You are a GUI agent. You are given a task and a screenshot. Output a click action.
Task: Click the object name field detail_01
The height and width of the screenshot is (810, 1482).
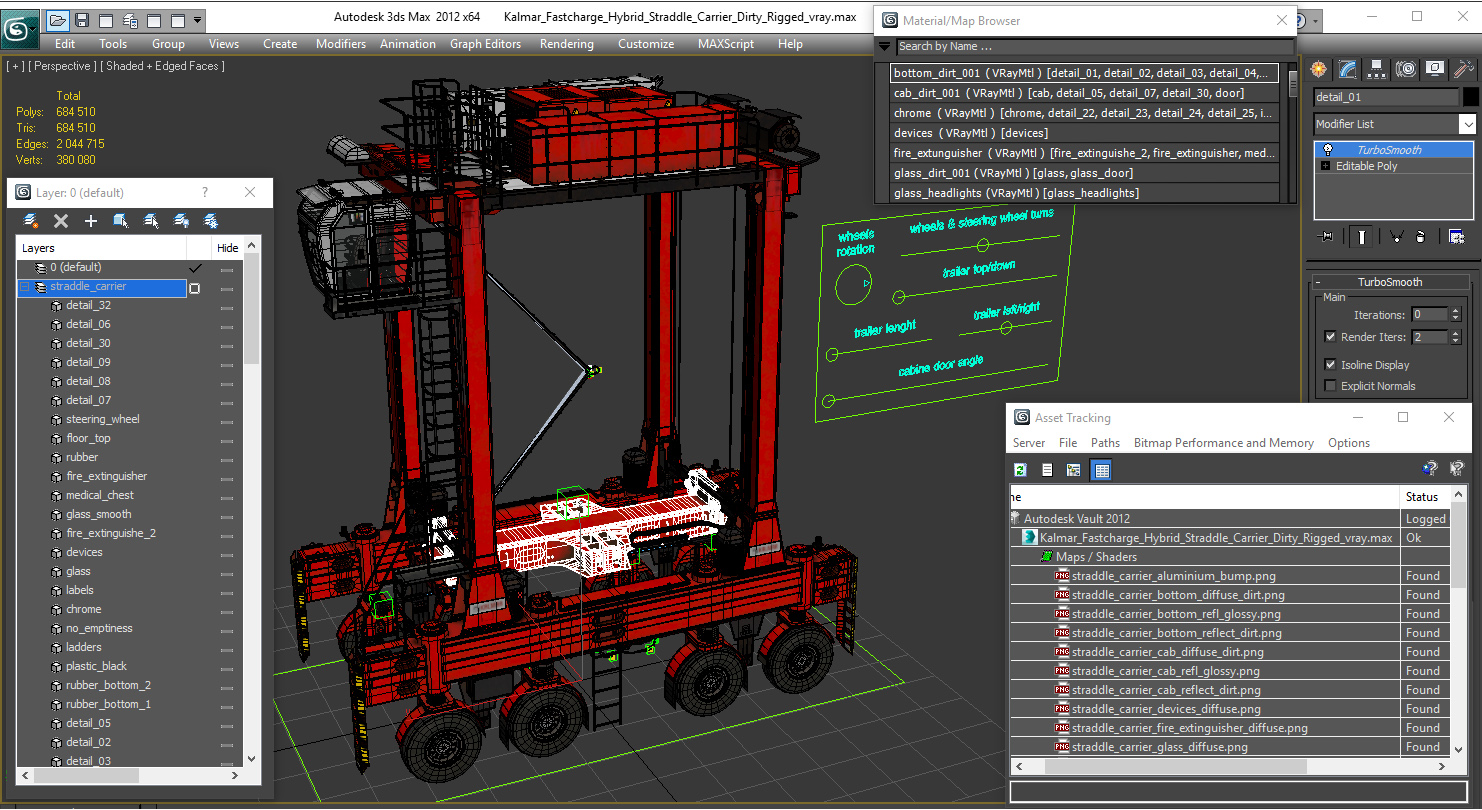click(x=1386, y=97)
